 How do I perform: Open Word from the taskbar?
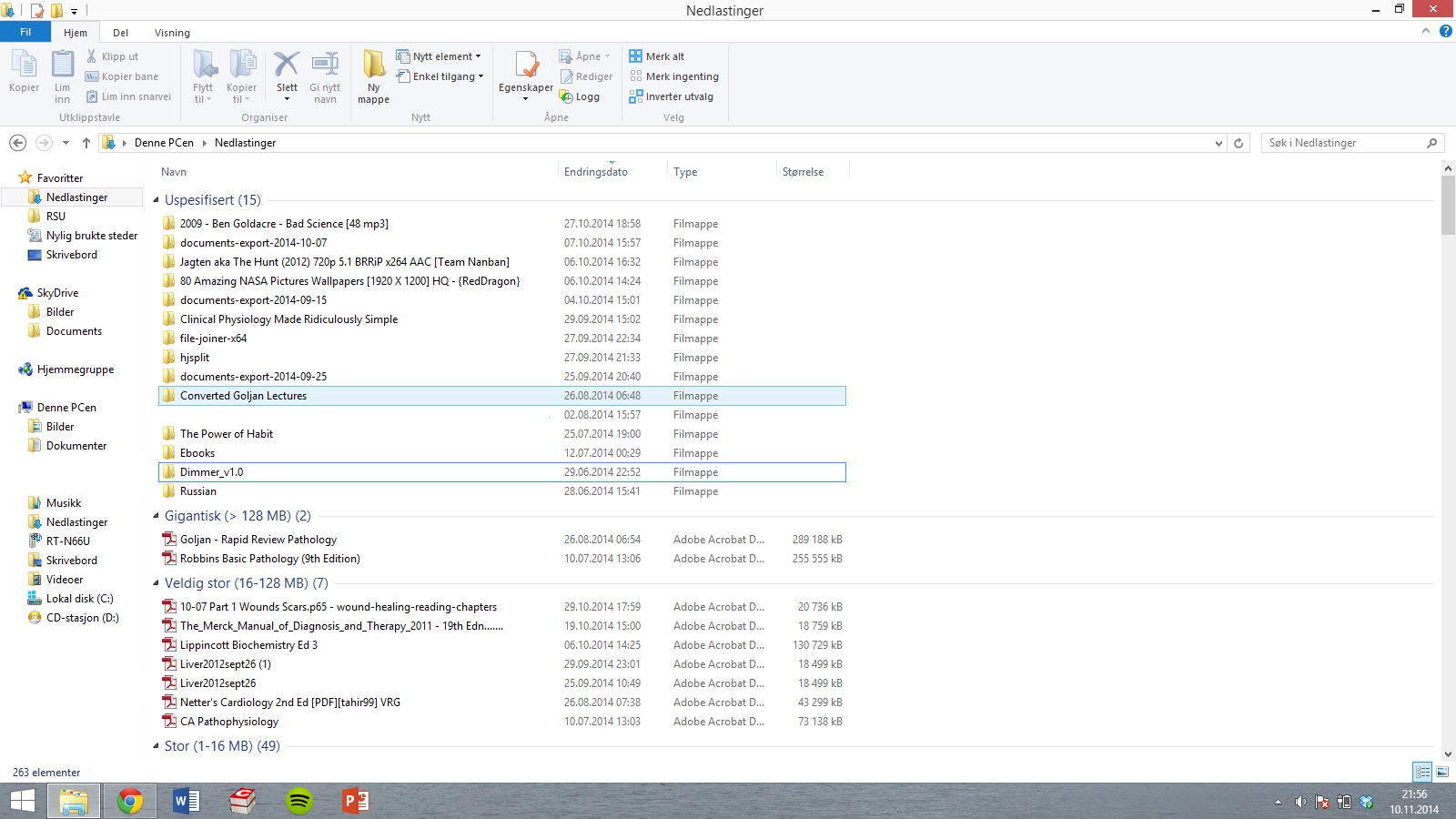point(187,801)
